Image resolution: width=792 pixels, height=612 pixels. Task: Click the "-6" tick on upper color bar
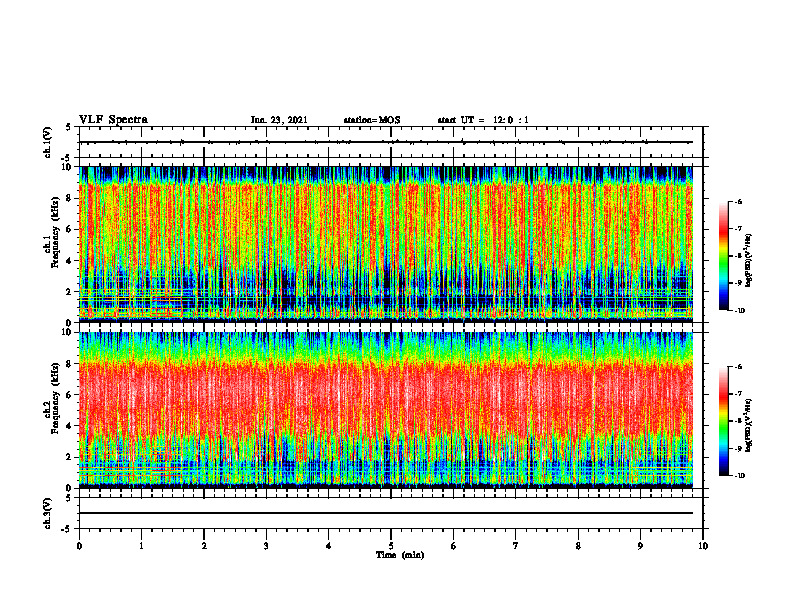[738, 202]
